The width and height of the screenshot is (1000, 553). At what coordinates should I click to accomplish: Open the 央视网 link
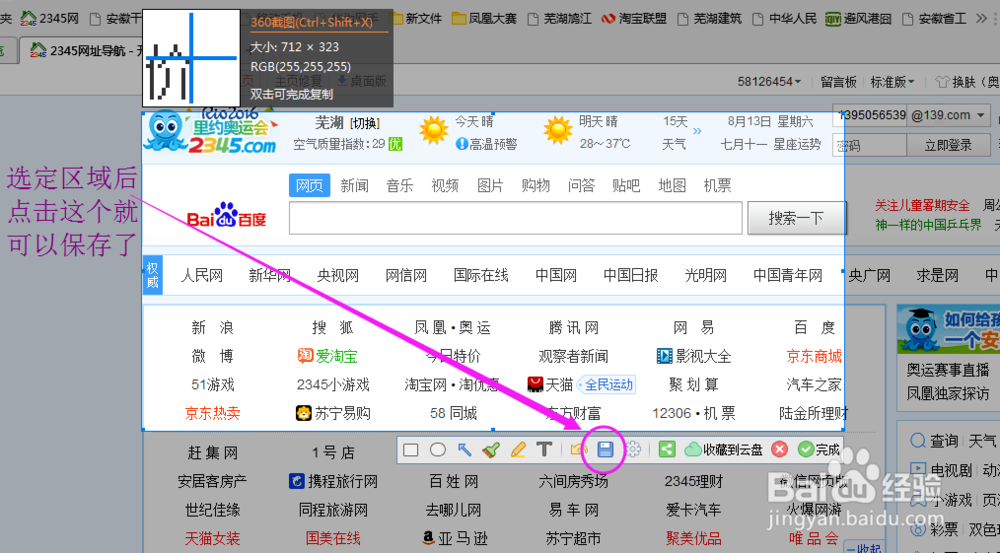click(337, 276)
